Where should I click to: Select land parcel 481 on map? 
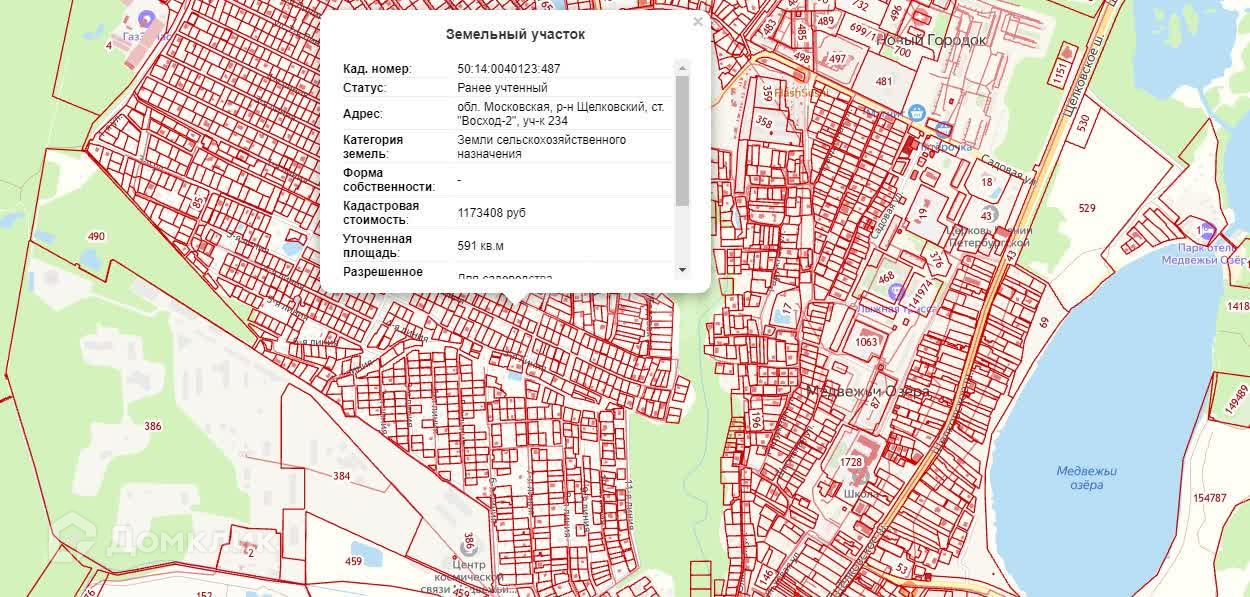[883, 82]
